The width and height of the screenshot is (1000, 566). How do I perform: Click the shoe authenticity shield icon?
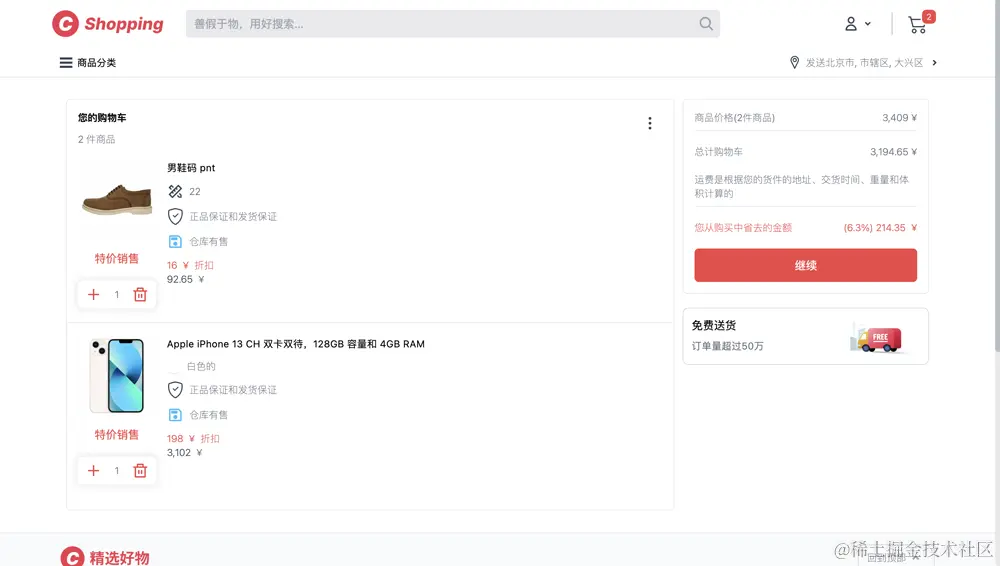175,216
